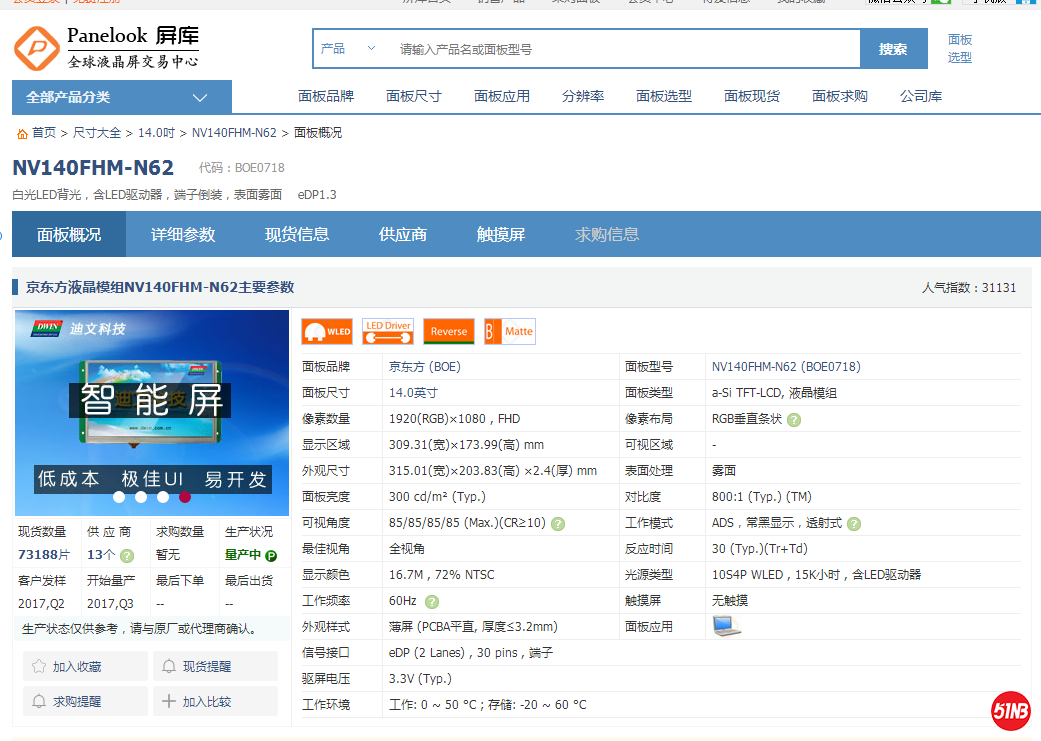Click the laptop icon beside 面板应用

click(727, 624)
